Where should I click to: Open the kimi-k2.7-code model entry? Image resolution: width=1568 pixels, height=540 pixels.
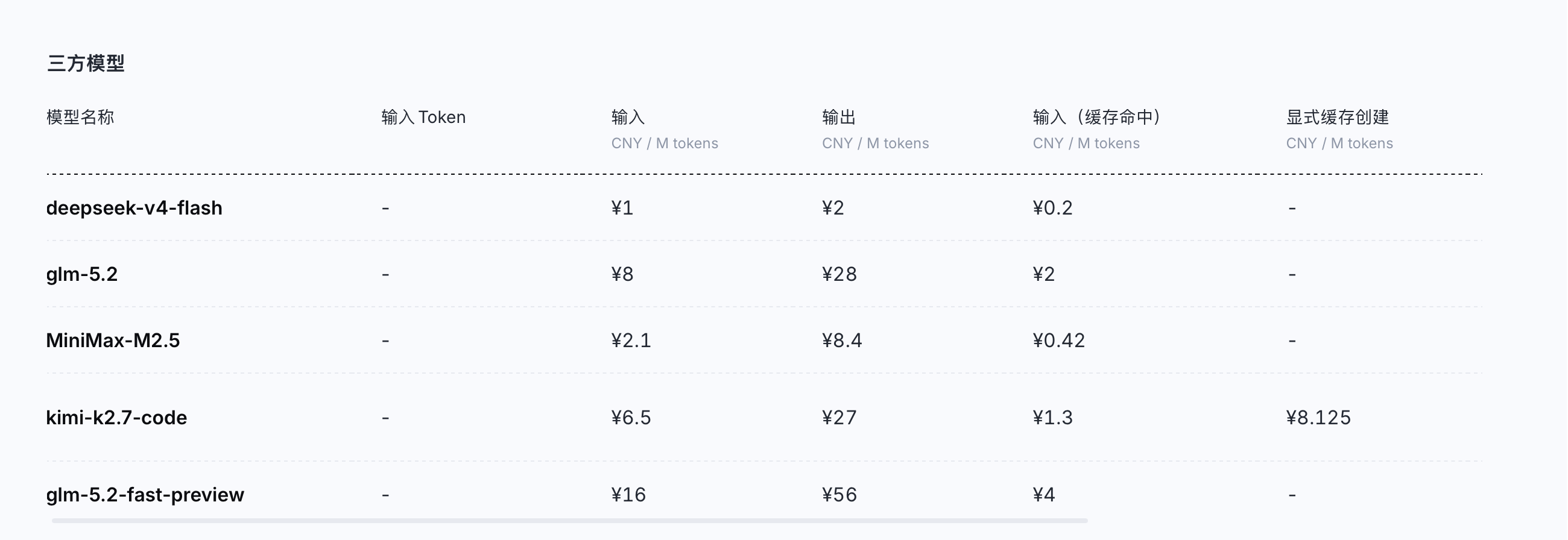pyautogui.click(x=116, y=417)
